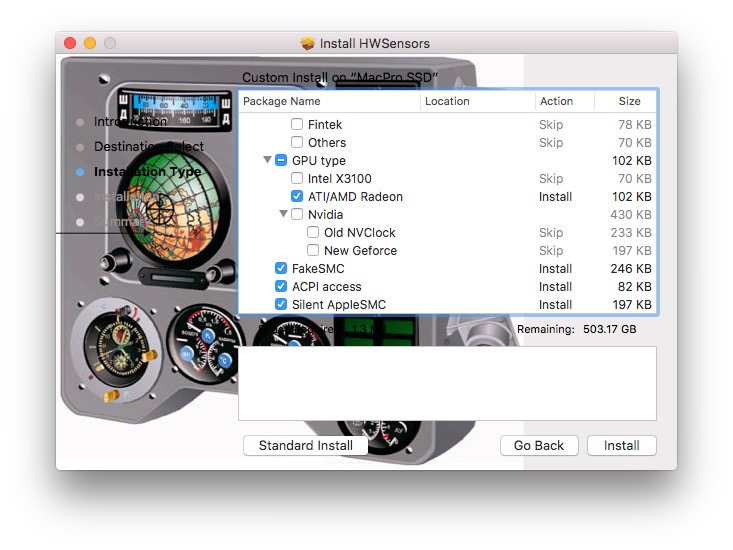
Task: Enable the Old NVClock checkbox
Action: pos(313,232)
